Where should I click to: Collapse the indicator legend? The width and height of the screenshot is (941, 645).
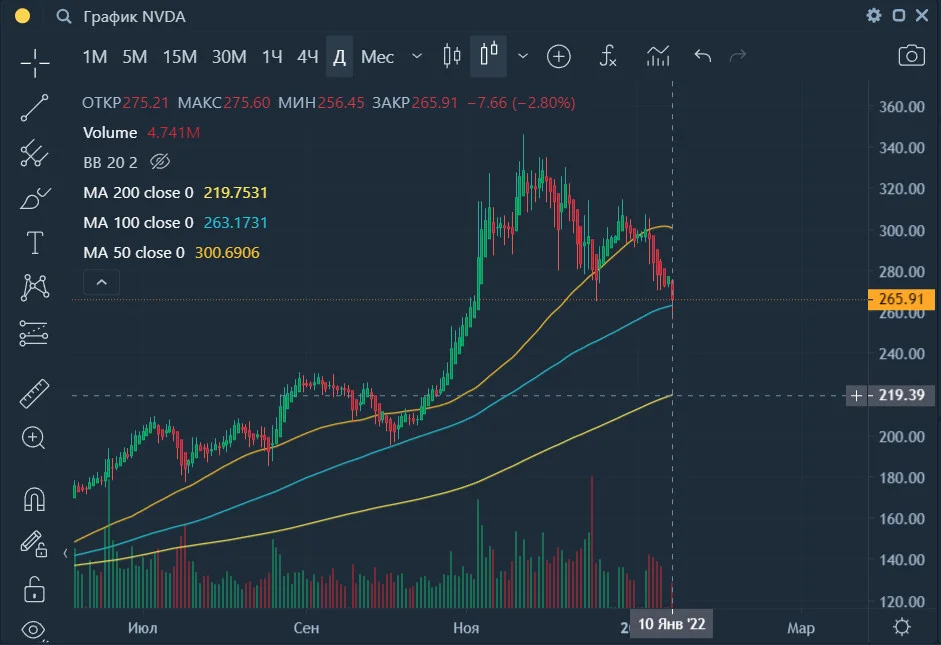[101, 282]
